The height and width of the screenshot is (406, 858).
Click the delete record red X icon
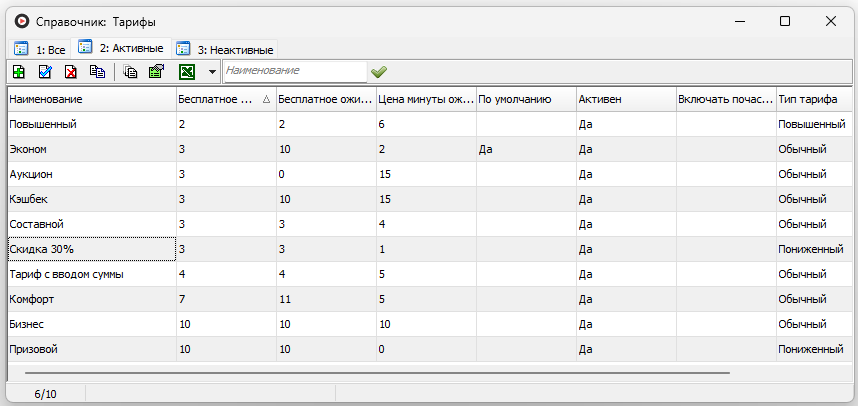[x=71, y=72]
